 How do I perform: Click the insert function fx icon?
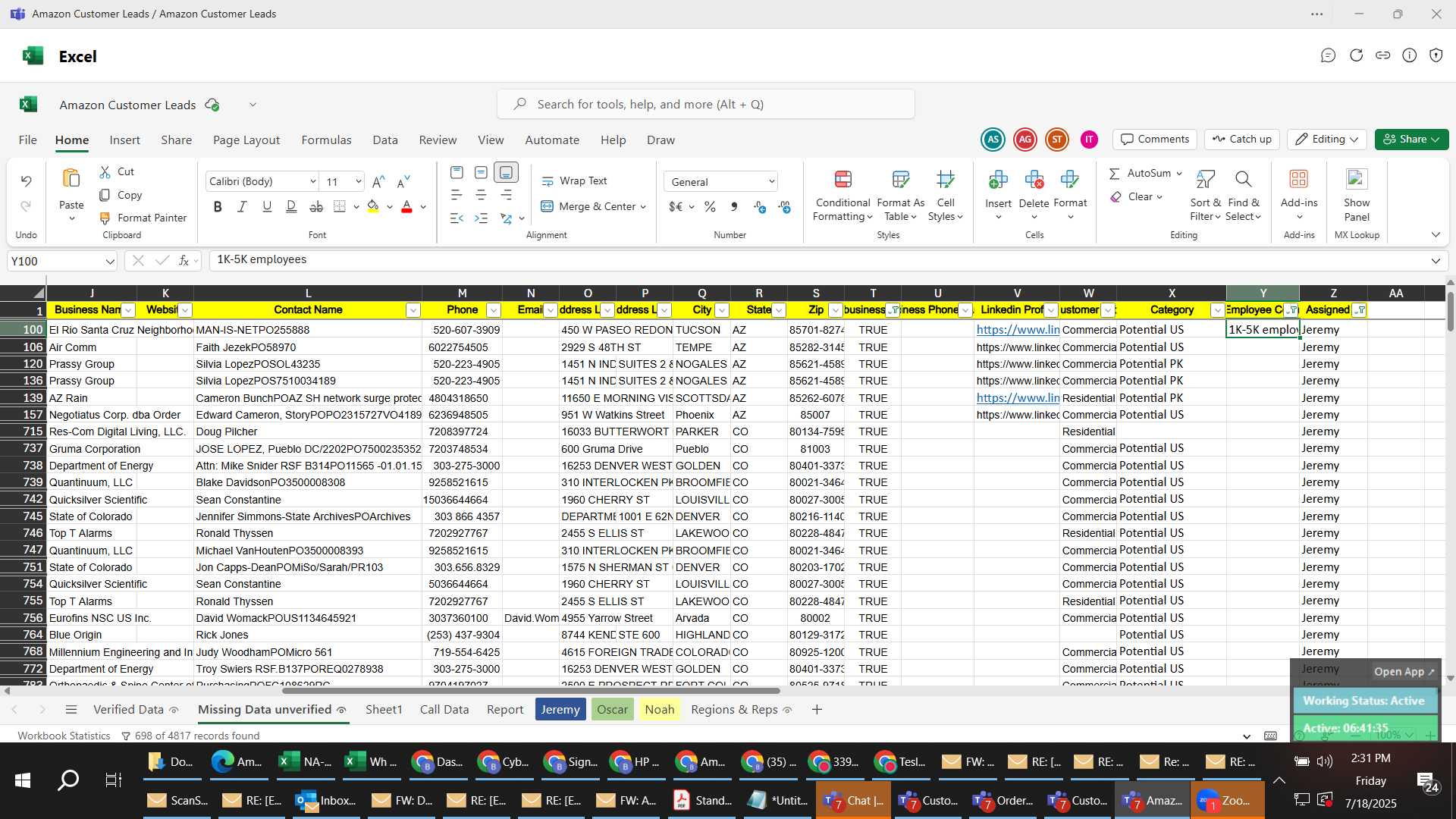click(x=184, y=261)
